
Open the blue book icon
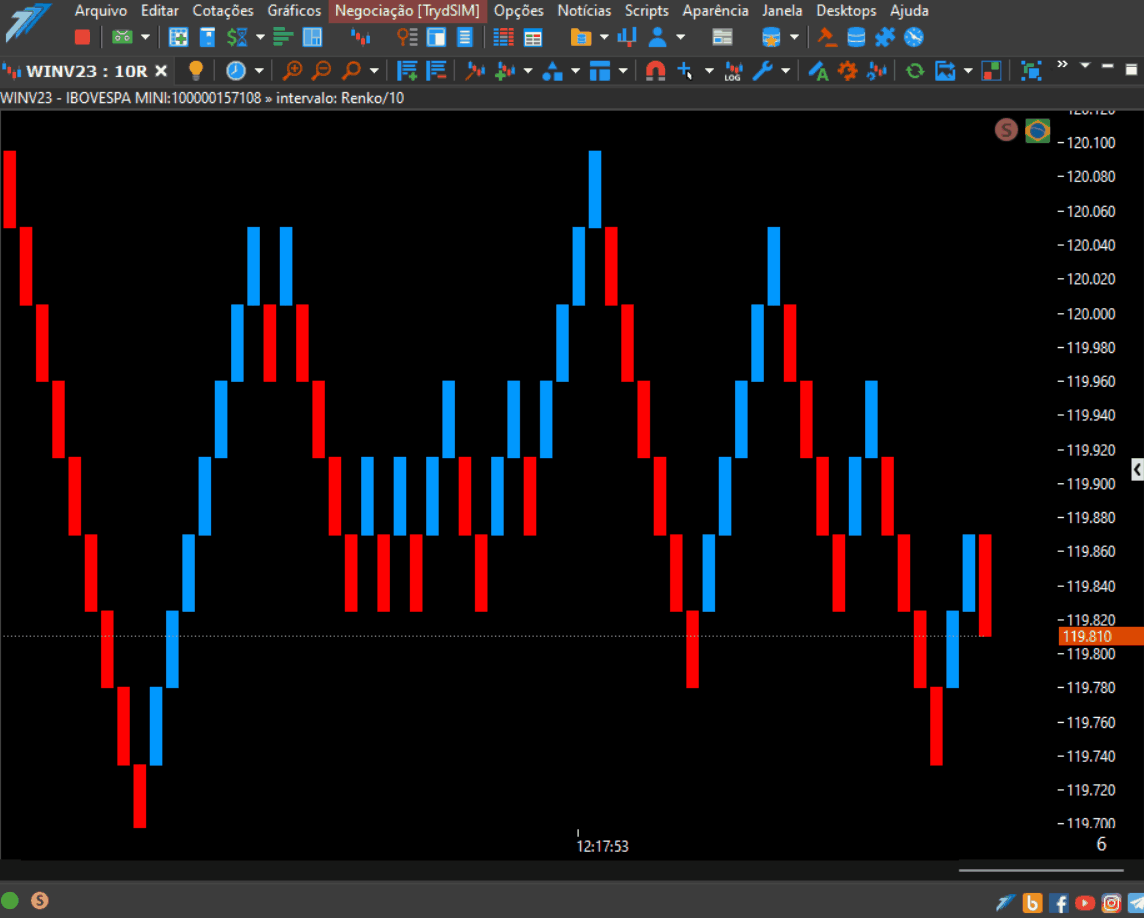(207, 36)
